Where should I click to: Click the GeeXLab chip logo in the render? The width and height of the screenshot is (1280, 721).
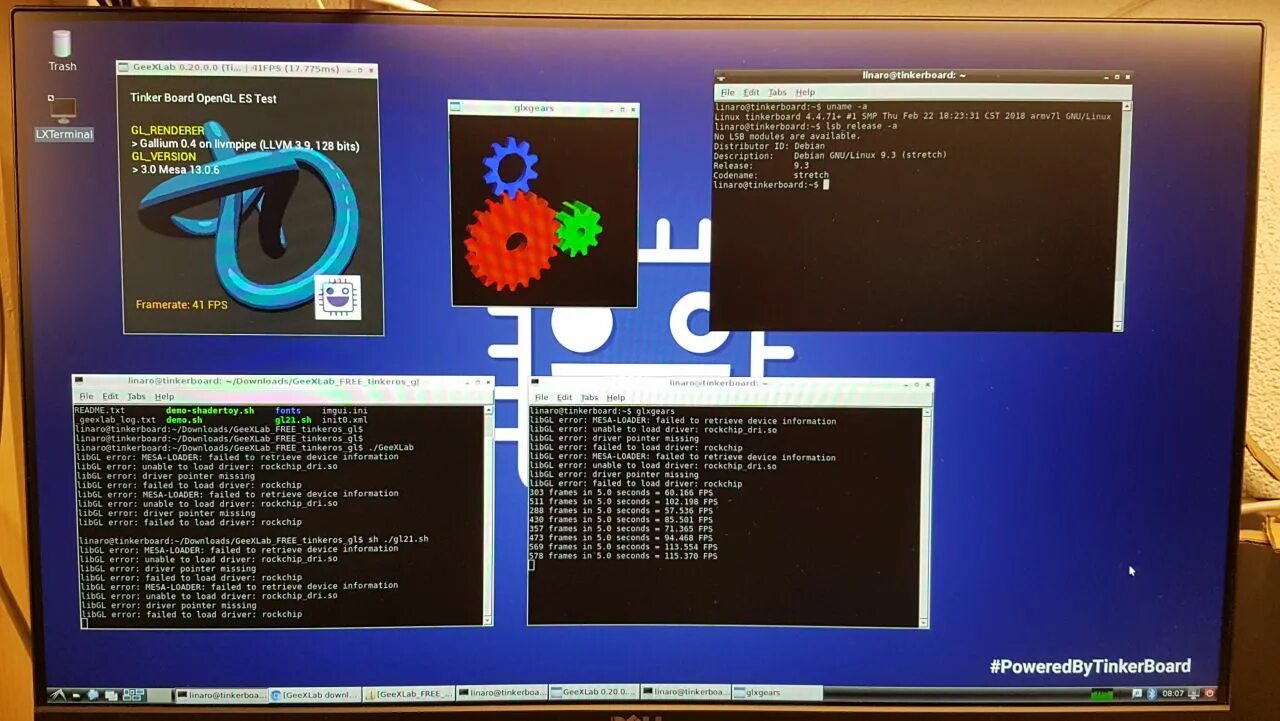pyautogui.click(x=337, y=297)
